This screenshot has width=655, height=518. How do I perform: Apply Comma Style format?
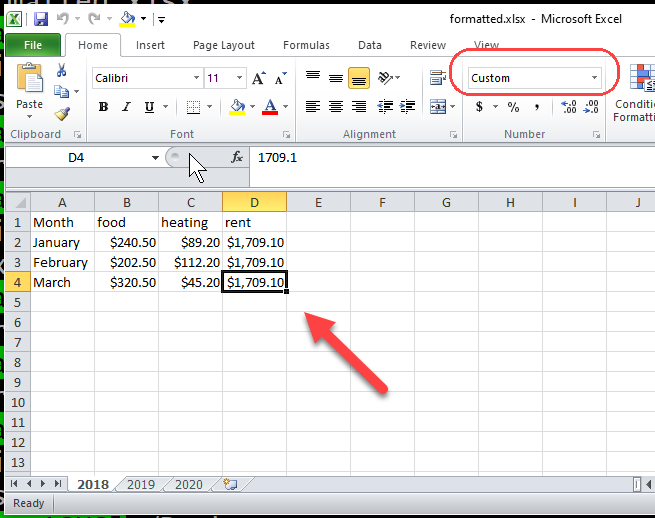pyautogui.click(x=537, y=107)
